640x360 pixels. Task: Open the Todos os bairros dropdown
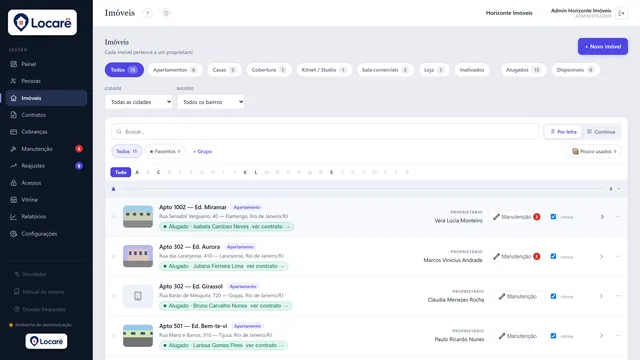(211, 102)
